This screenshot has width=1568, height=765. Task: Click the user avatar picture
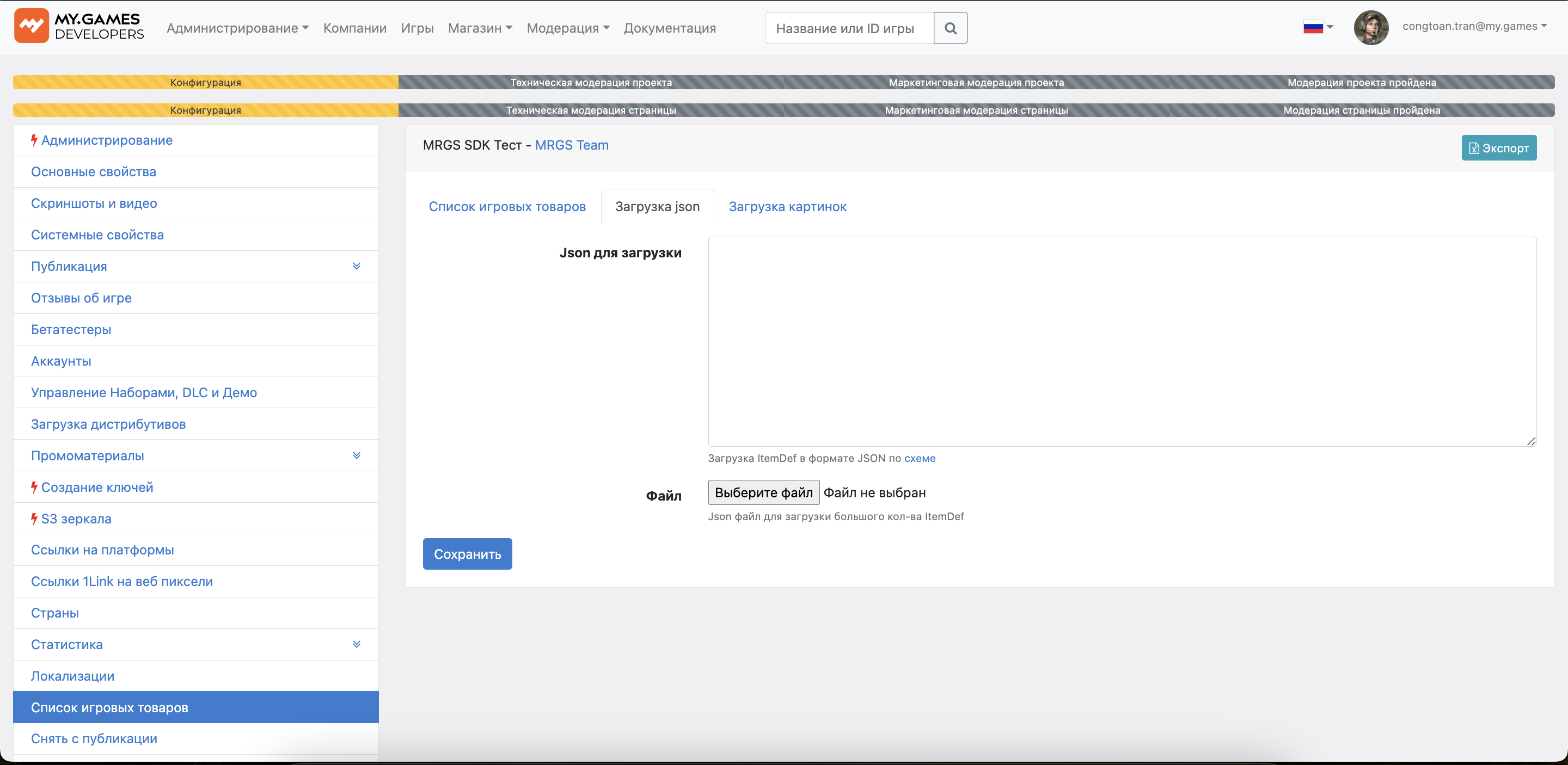tap(1370, 27)
